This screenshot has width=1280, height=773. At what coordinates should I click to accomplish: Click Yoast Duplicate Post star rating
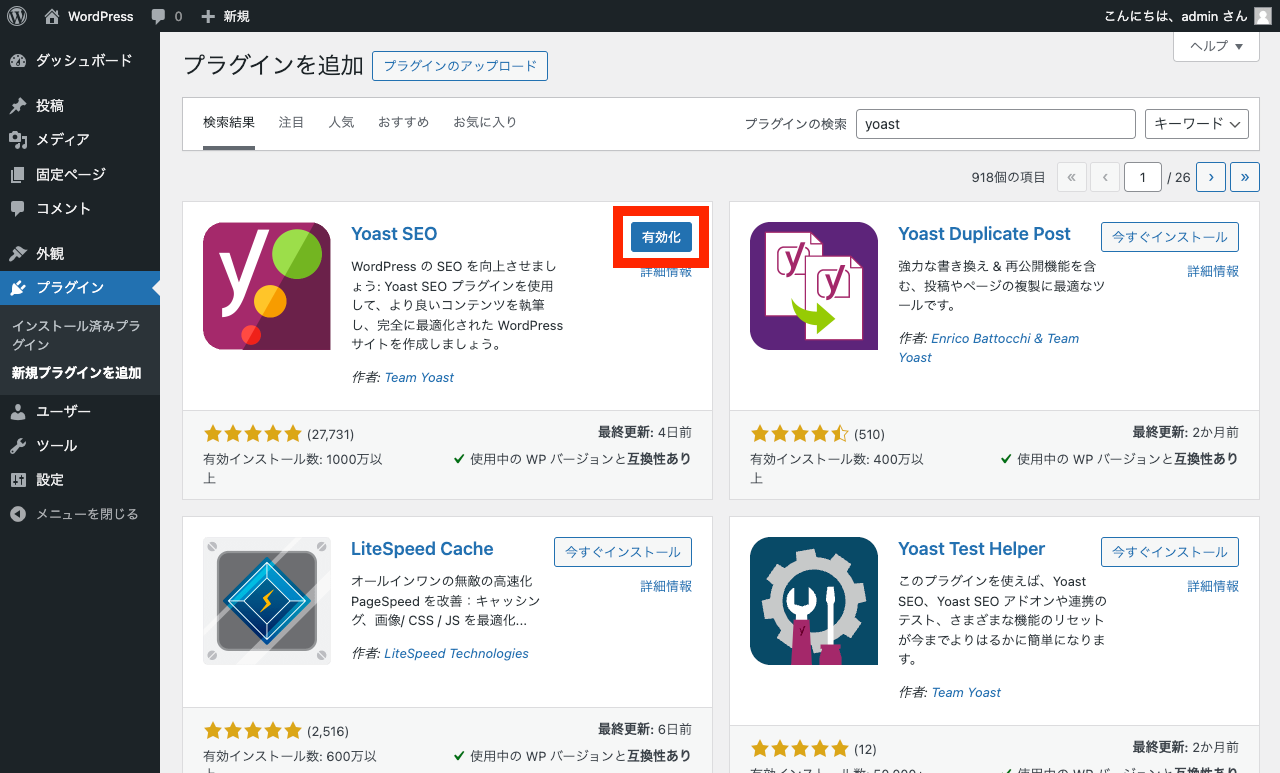[x=799, y=434]
